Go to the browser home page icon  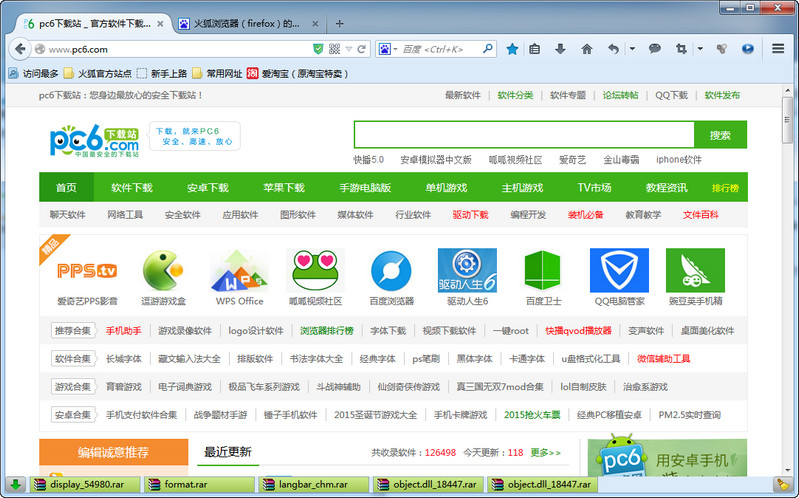(x=586, y=48)
